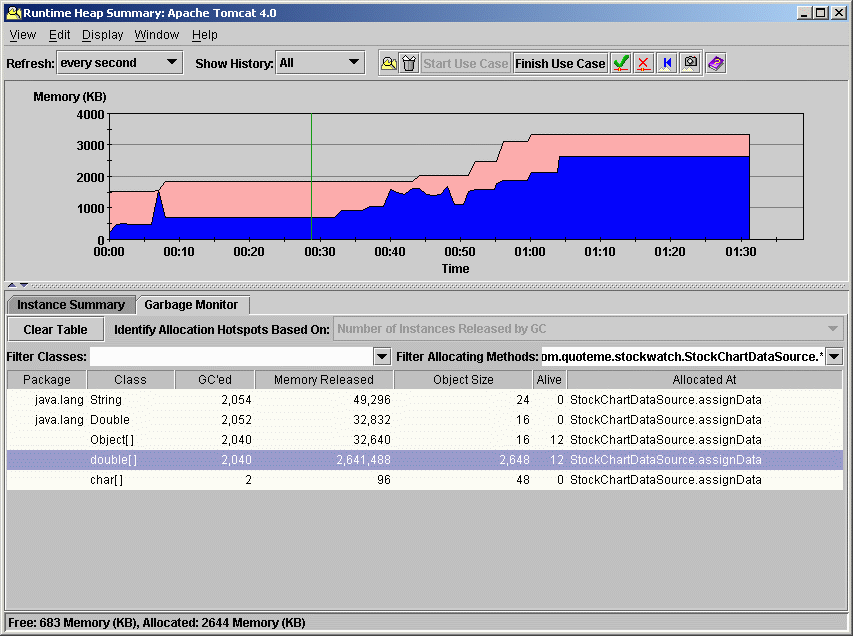This screenshot has height=636, width=853.
Task: Click in the Filter Classes text field
Action: [x=230, y=356]
